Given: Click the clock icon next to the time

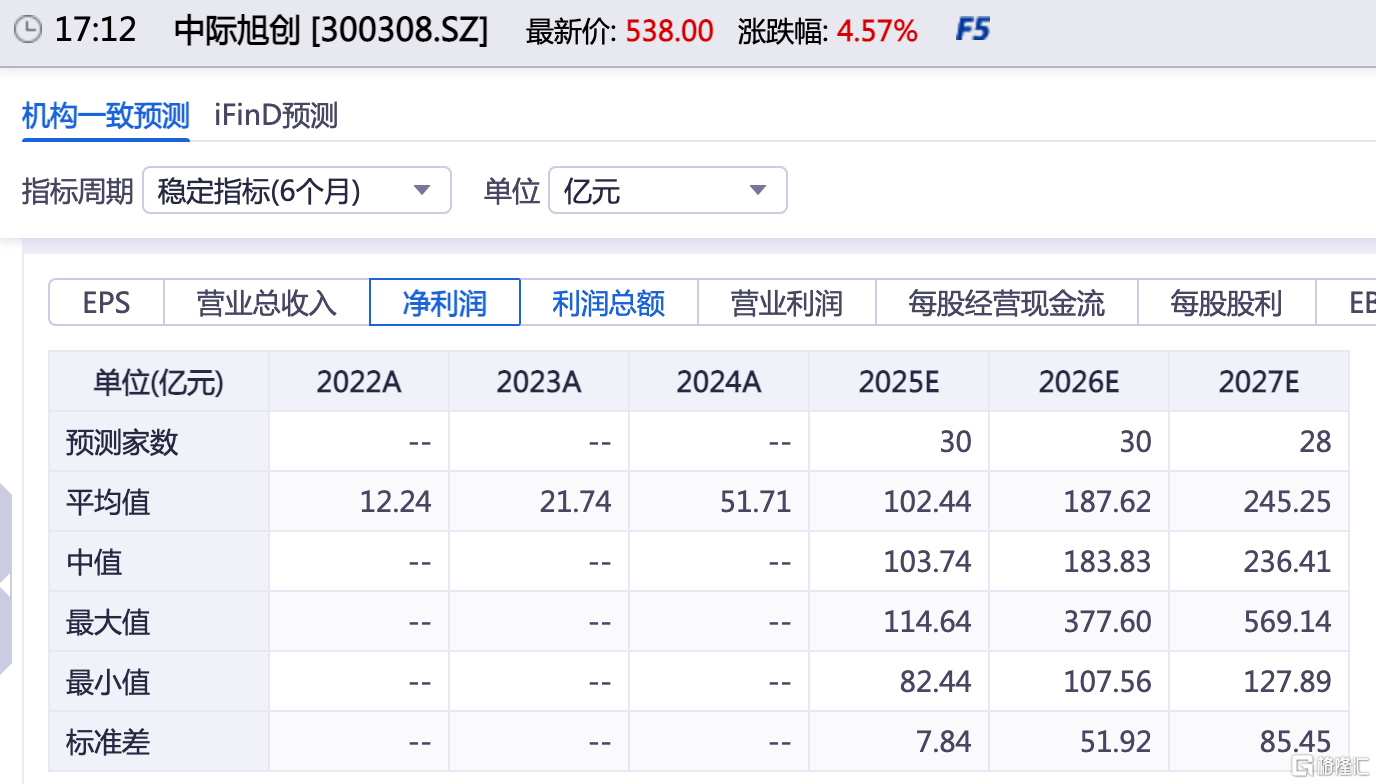Looking at the screenshot, I should tap(29, 30).
